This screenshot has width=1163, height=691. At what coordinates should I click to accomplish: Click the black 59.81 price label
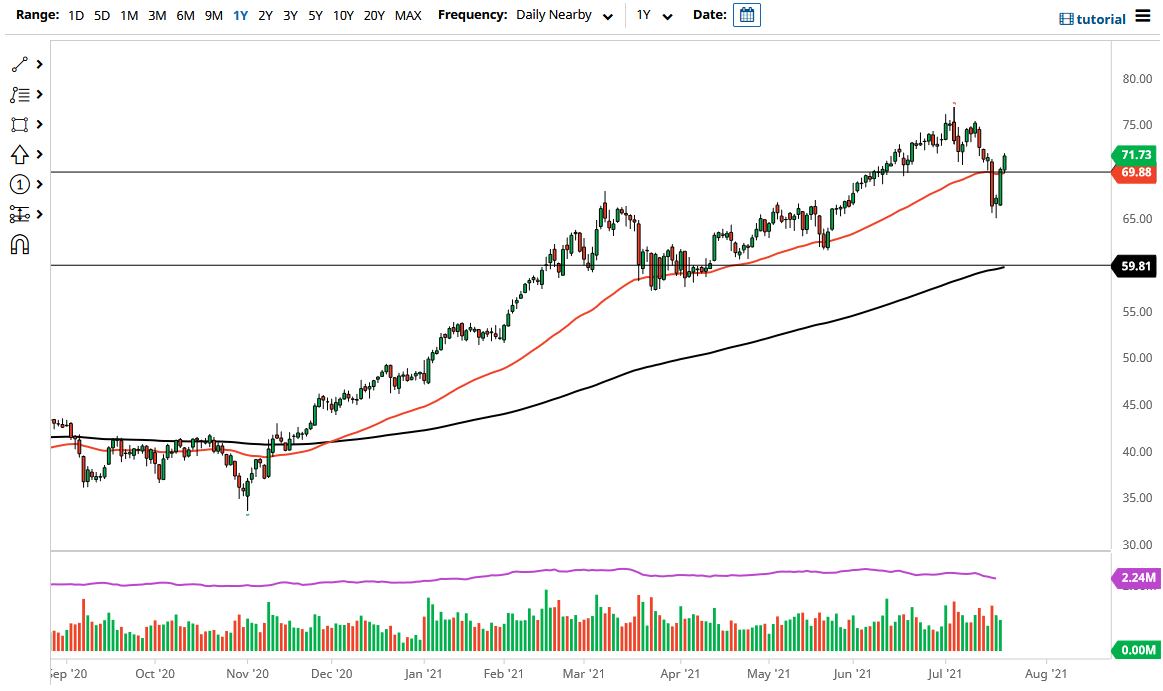(1134, 265)
